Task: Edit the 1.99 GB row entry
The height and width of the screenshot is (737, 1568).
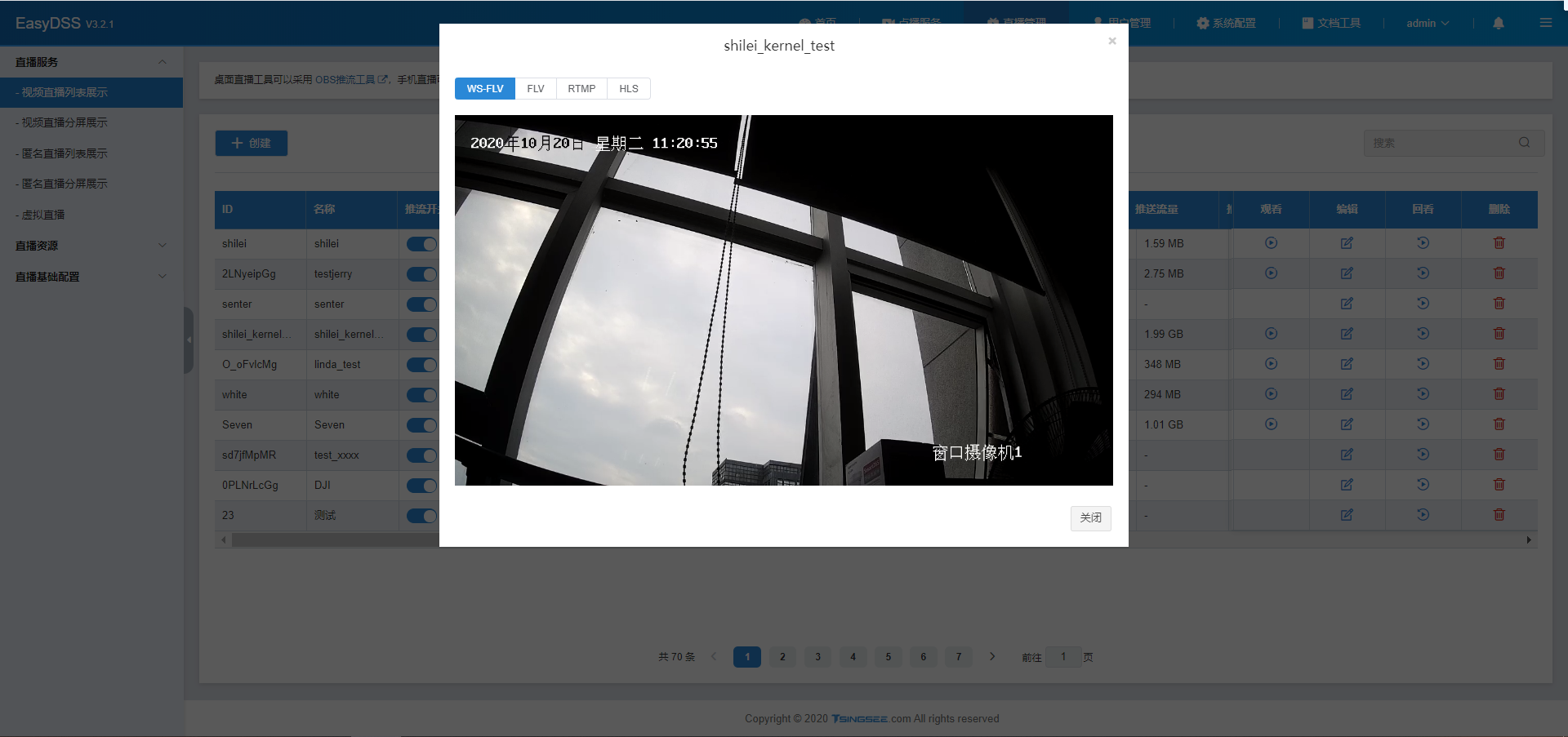Action: 1347,334
